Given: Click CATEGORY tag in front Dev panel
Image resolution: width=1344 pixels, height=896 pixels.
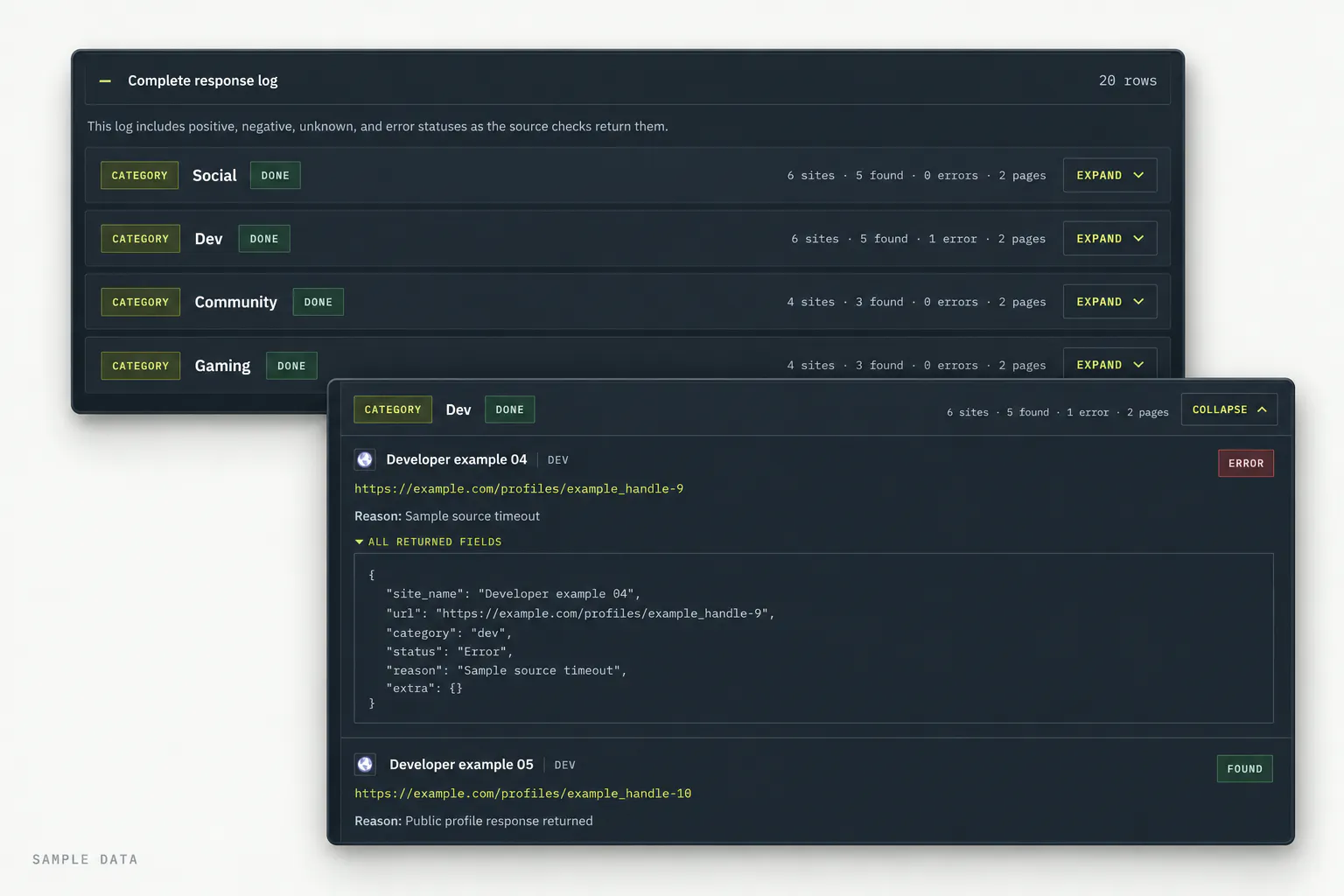Looking at the screenshot, I should [392, 409].
